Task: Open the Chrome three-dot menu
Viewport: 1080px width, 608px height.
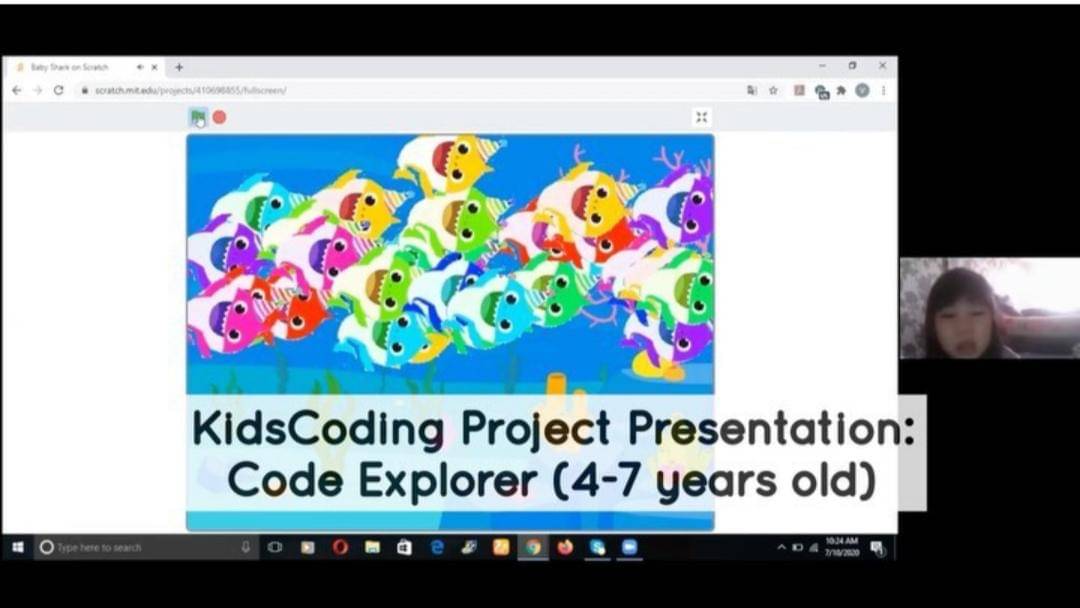Action: click(x=883, y=90)
